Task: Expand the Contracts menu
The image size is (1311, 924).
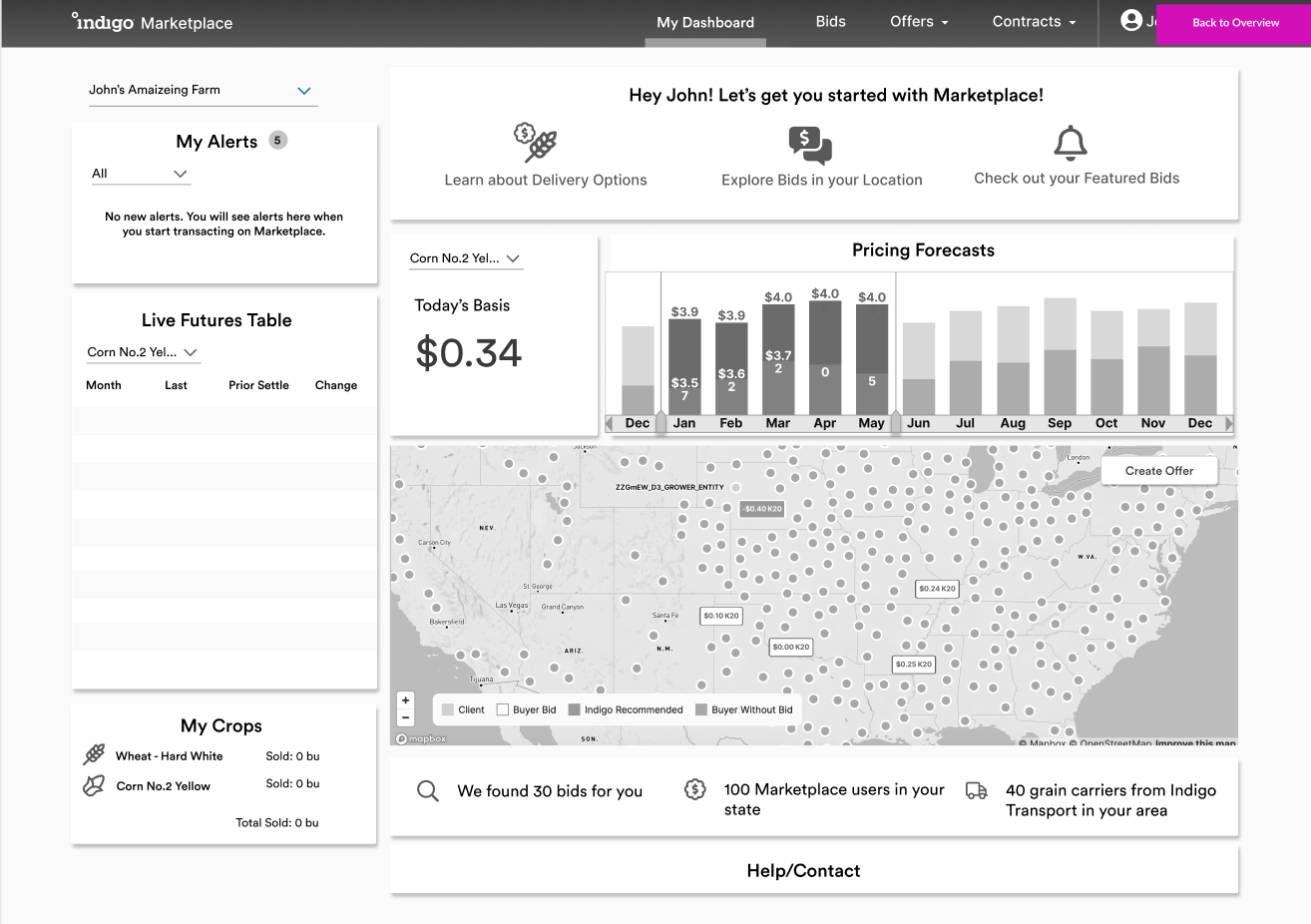Action: click(x=1034, y=22)
